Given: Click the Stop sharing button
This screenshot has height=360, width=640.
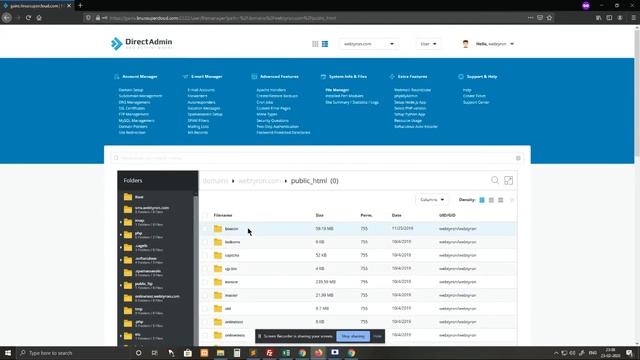Looking at the screenshot, I should coord(353,336).
